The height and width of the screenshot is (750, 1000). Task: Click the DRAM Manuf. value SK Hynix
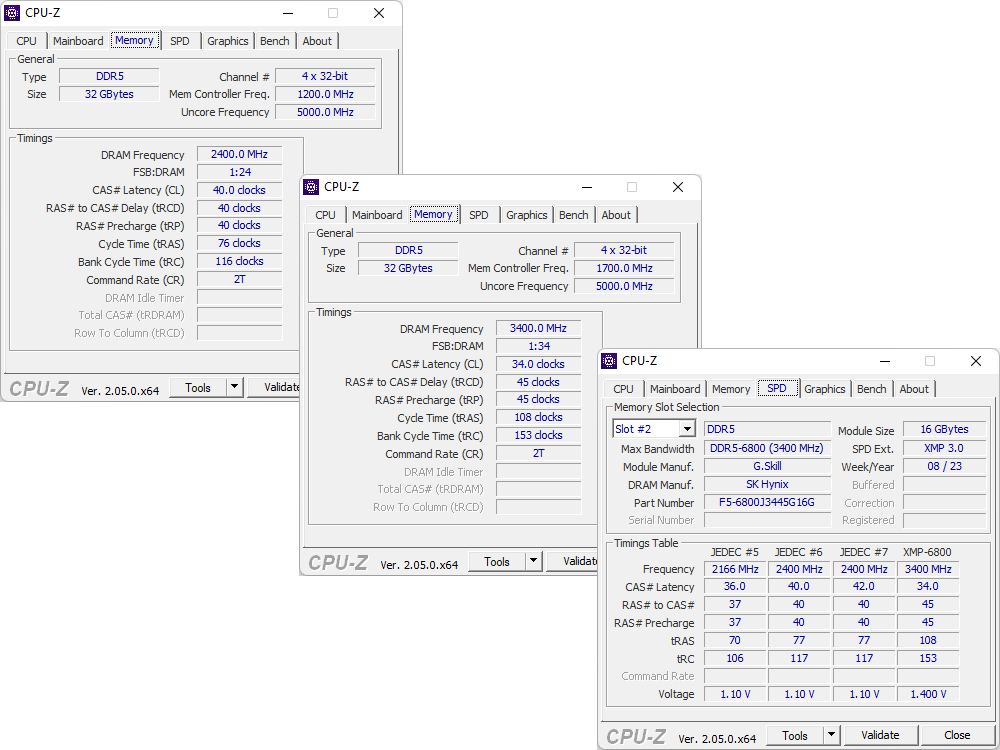click(767, 485)
